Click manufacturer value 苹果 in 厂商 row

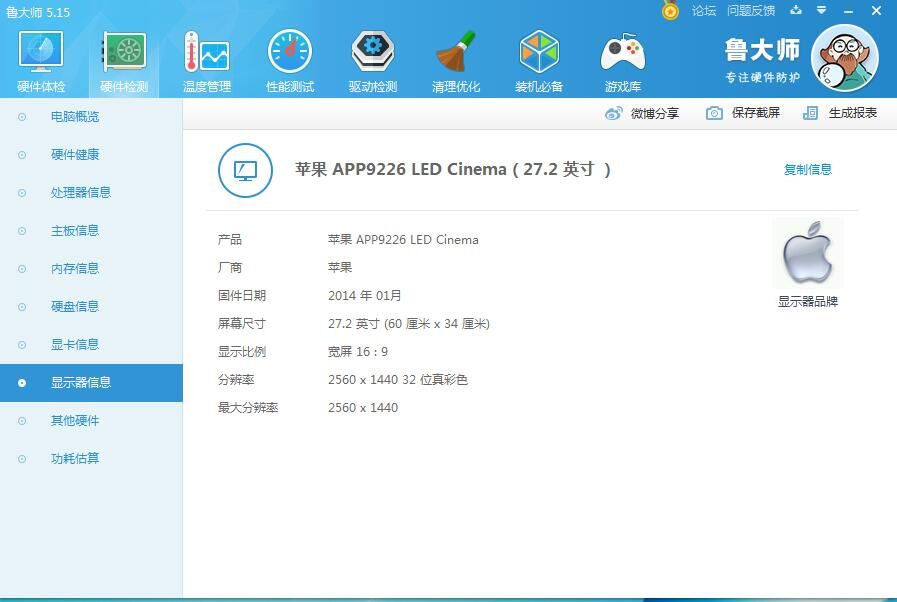coord(340,268)
